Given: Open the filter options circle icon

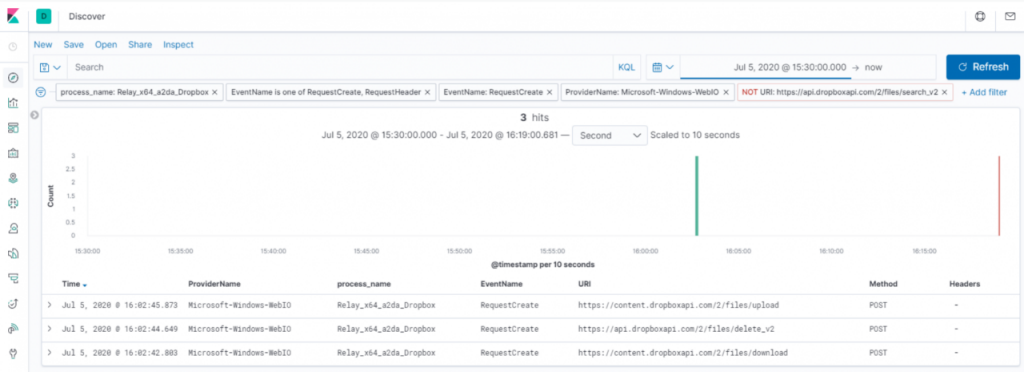Looking at the screenshot, I should [x=41, y=92].
